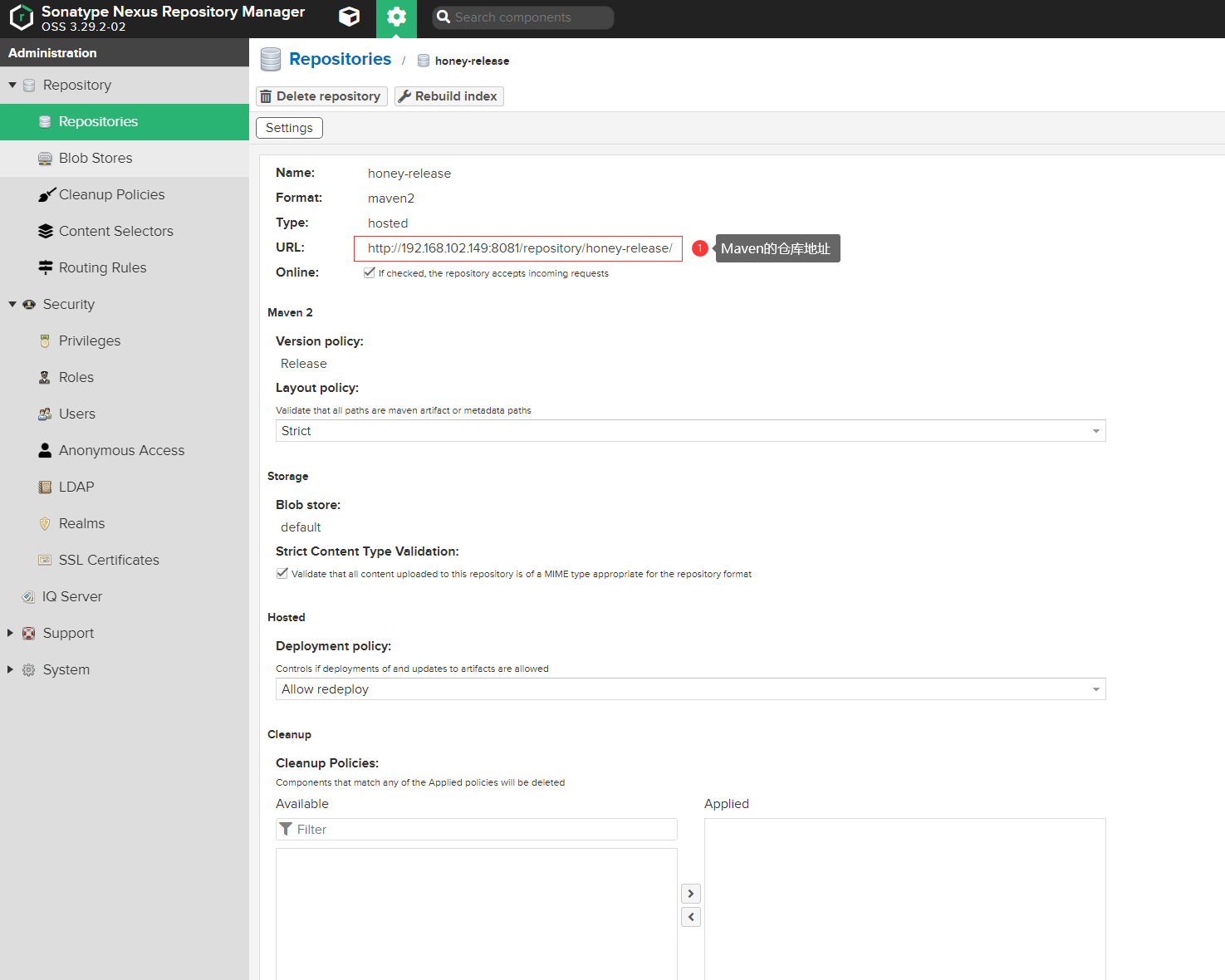Toggle Strict Content Type Validation checkbox

tap(282, 573)
